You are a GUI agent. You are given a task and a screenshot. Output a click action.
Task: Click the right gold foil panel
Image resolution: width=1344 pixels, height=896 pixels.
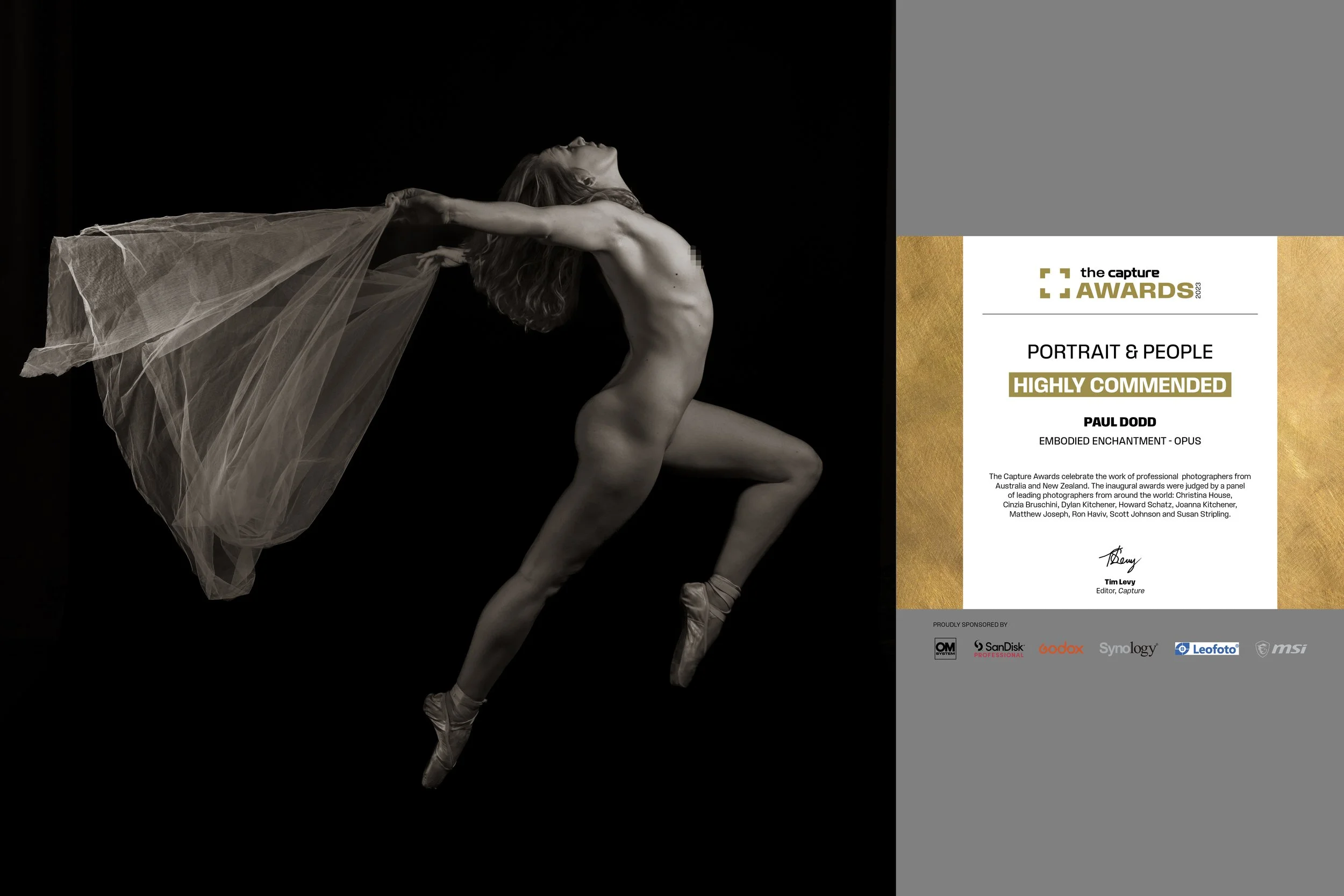point(1310,422)
